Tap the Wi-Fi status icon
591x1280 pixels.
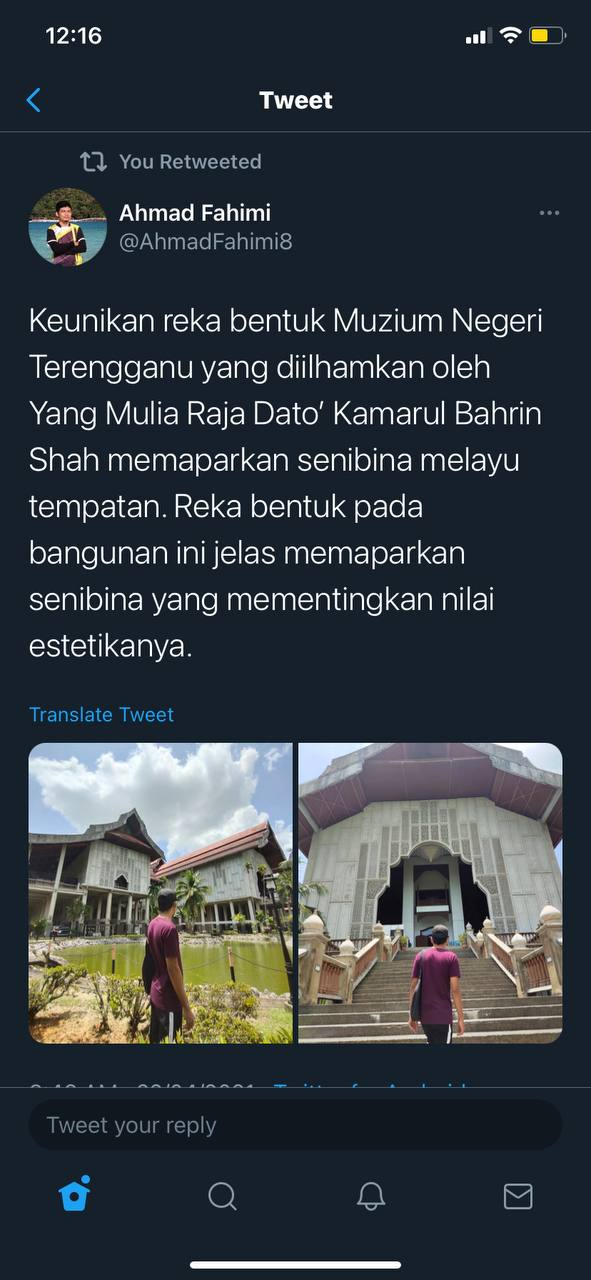pos(510,36)
